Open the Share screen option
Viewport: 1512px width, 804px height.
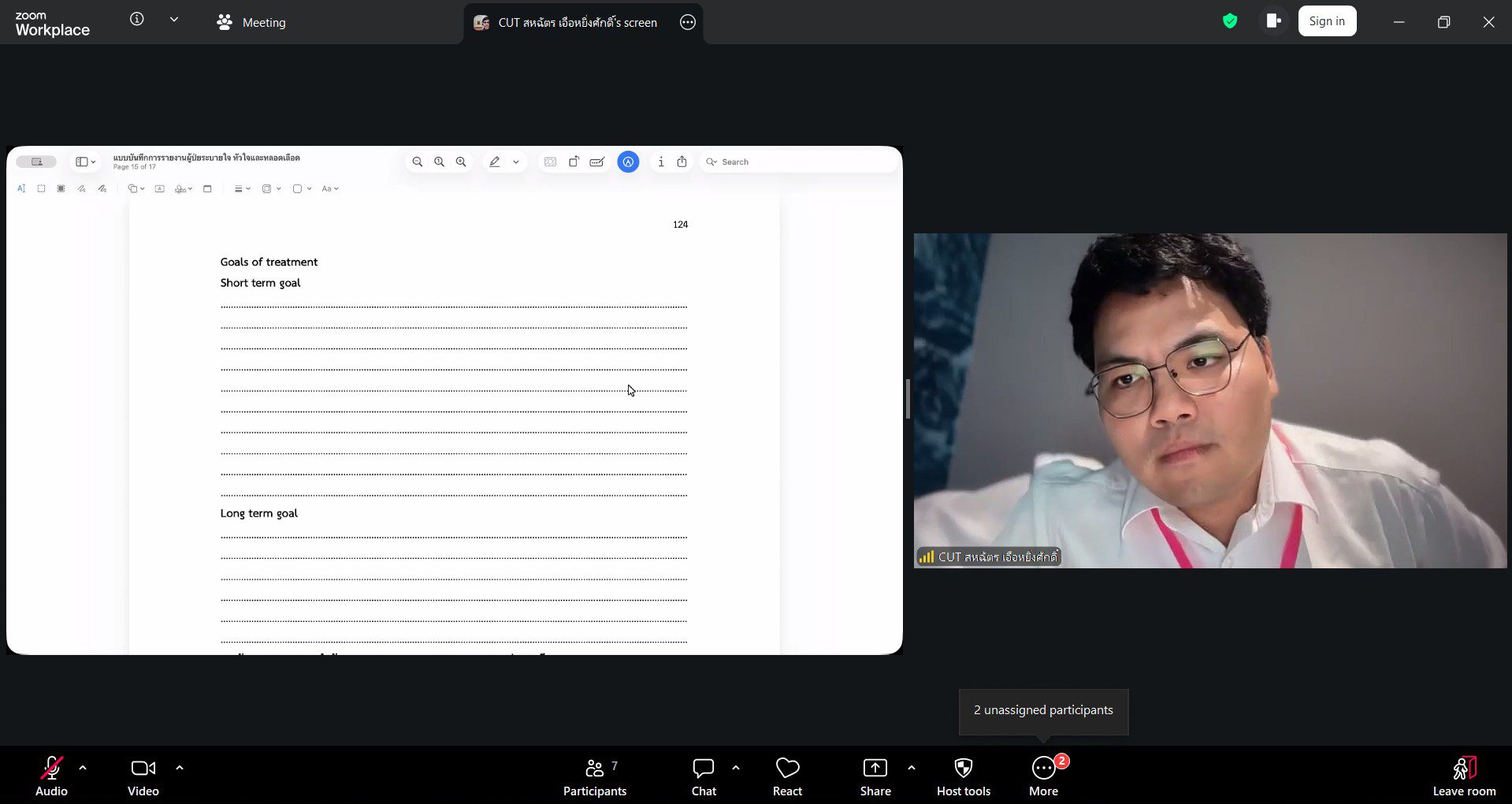pos(875,776)
